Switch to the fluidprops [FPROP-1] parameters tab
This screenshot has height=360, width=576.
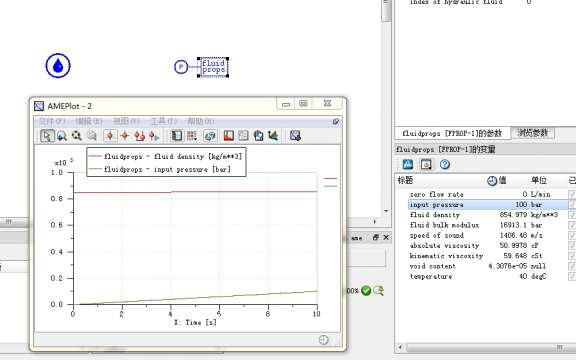[452, 133]
